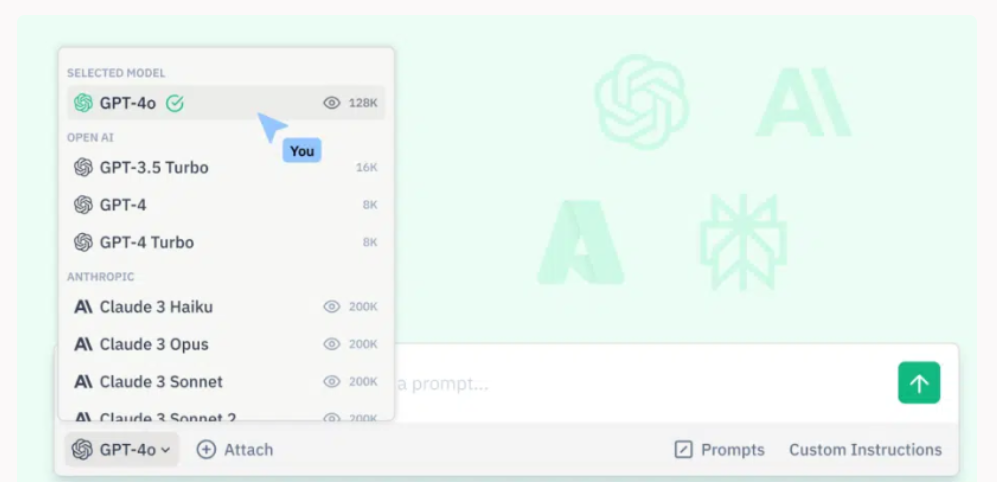This screenshot has height=482, width=997.
Task: Click the 200K context label for Claude 3 Opus
Action: pyautogui.click(x=363, y=344)
